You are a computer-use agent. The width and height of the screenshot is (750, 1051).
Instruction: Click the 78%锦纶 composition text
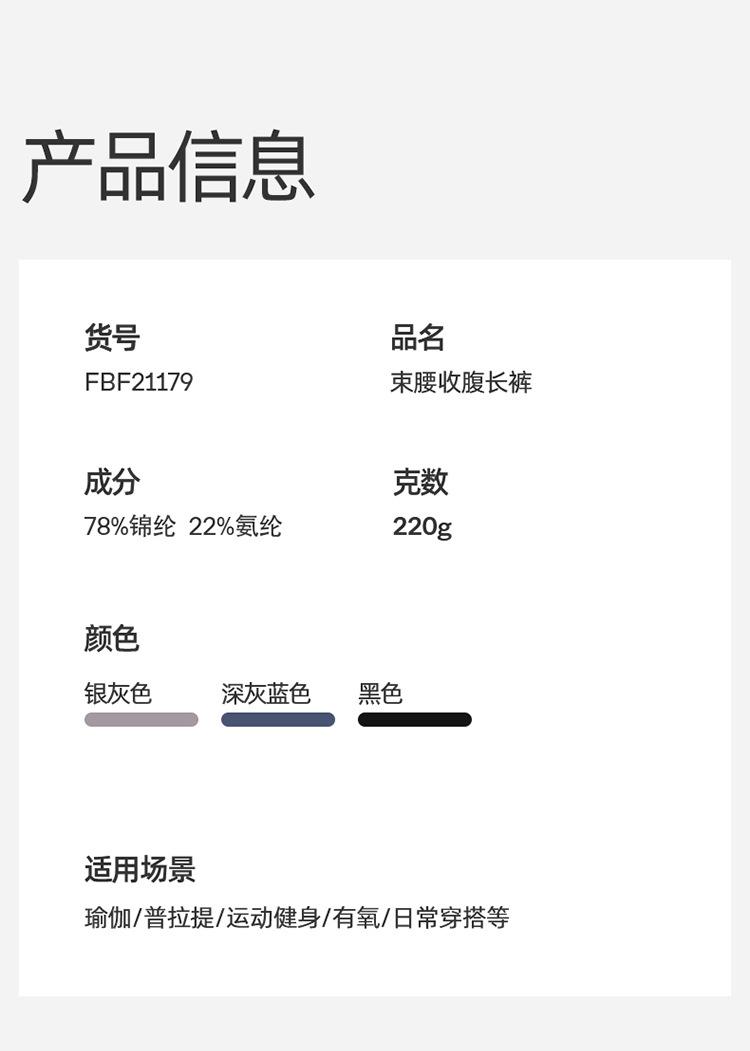[130, 527]
